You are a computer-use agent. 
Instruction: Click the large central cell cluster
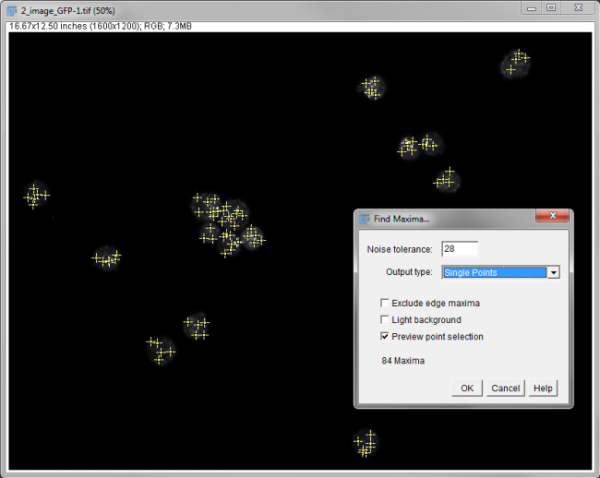[x=226, y=223]
